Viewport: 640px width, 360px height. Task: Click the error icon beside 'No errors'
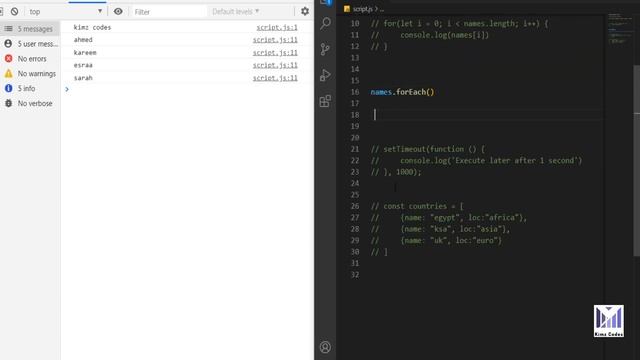8,59
